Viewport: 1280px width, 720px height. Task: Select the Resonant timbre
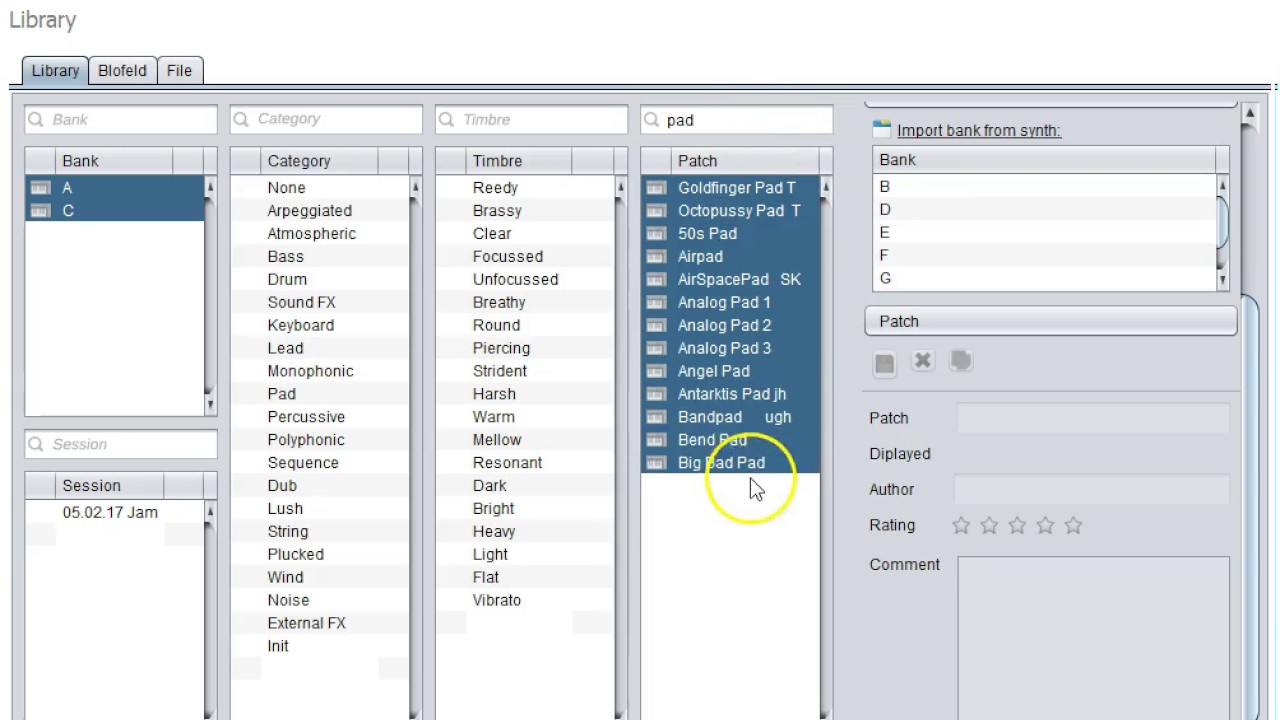(x=525, y=463)
